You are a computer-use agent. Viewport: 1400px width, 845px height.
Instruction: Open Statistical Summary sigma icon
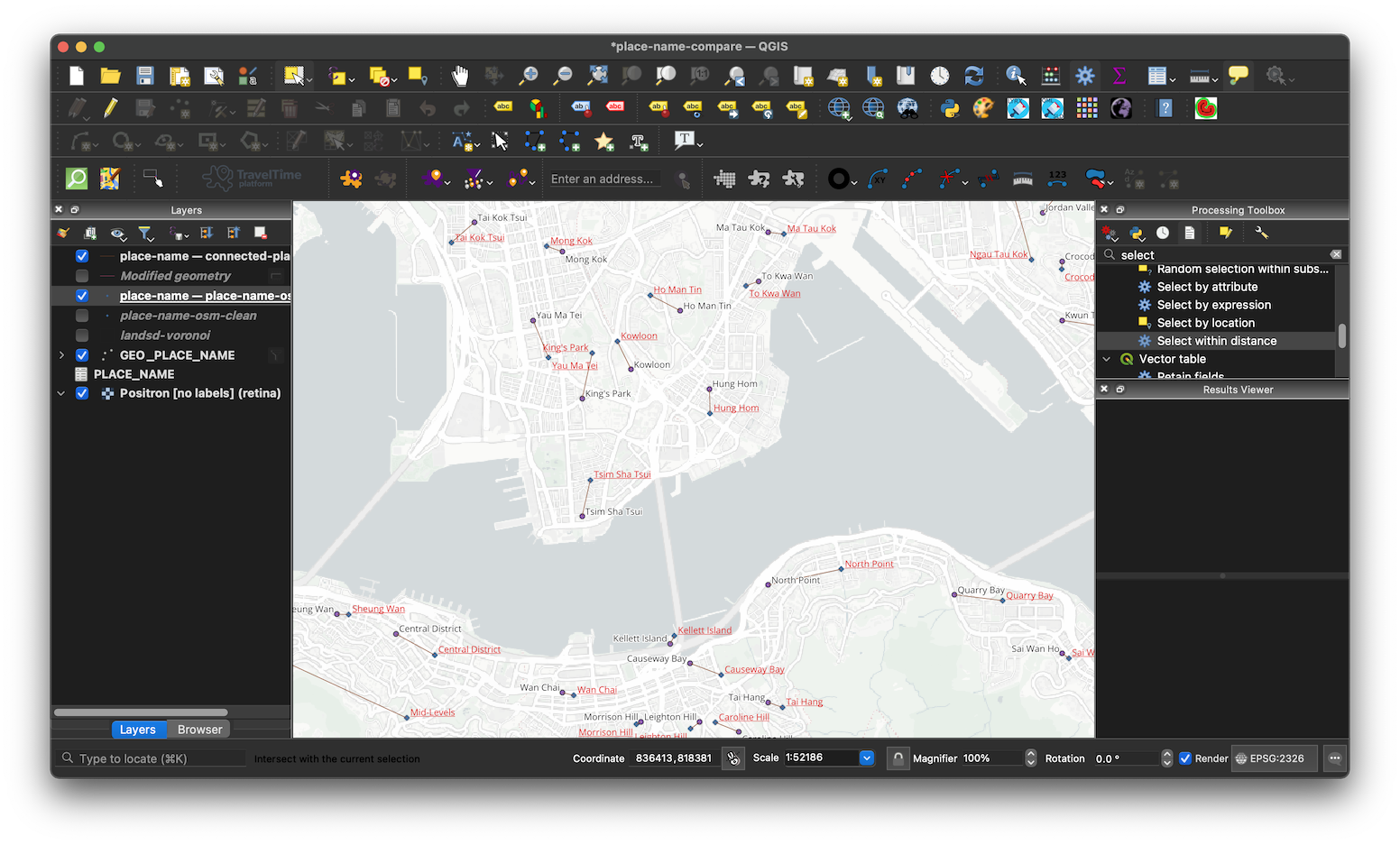[1119, 76]
